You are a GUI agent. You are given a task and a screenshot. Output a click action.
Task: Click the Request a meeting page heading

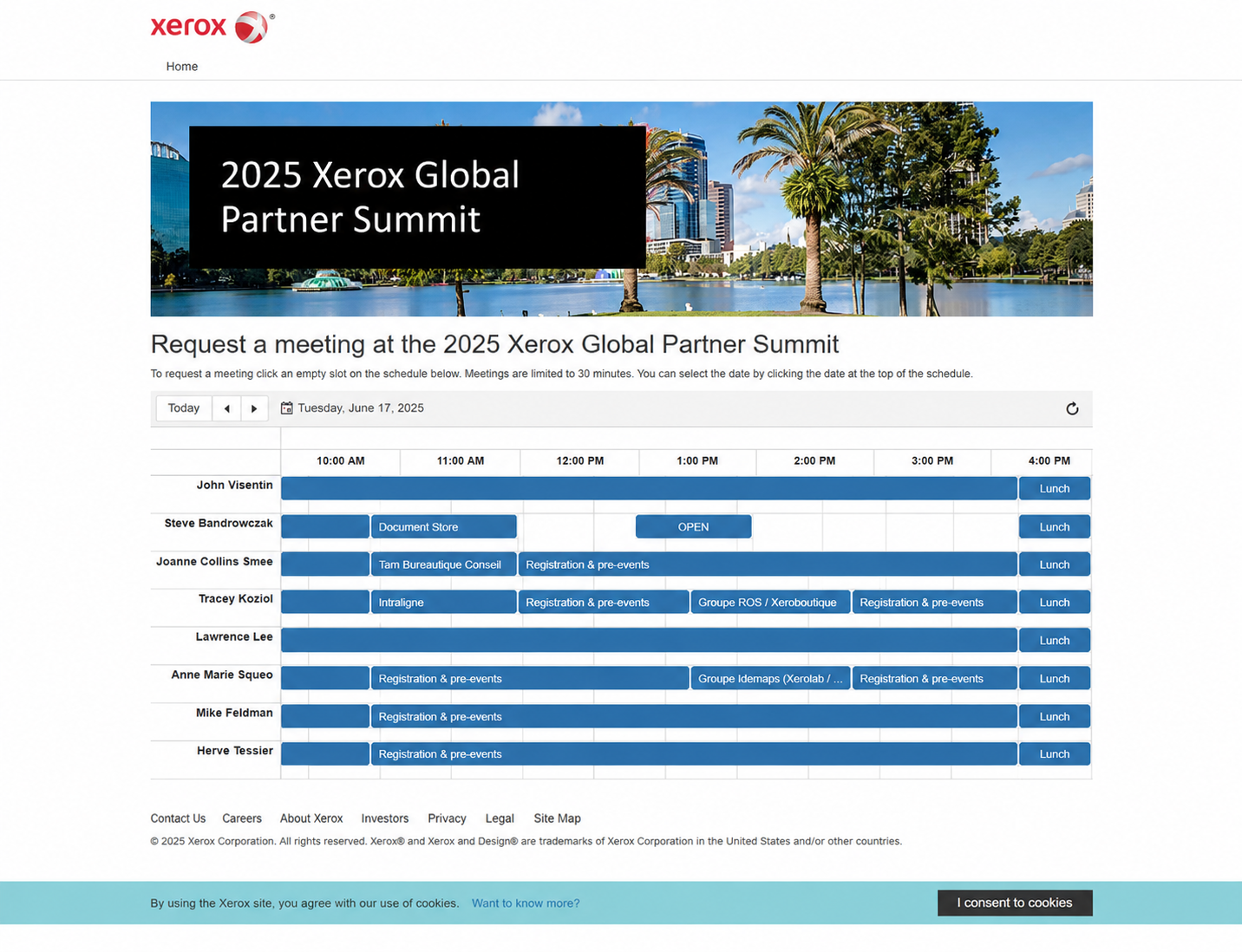(x=494, y=344)
